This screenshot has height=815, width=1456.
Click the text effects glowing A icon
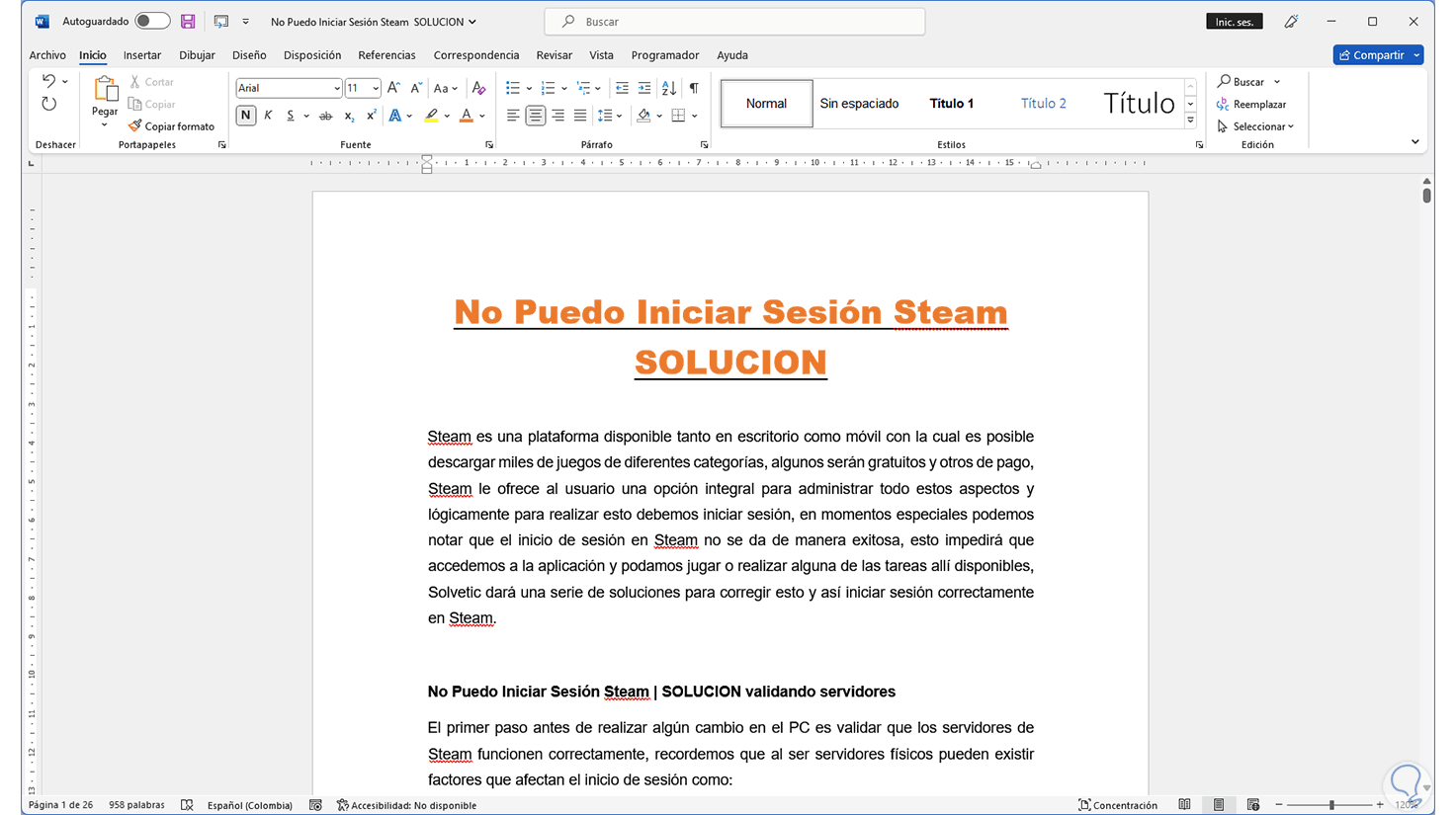tap(395, 116)
